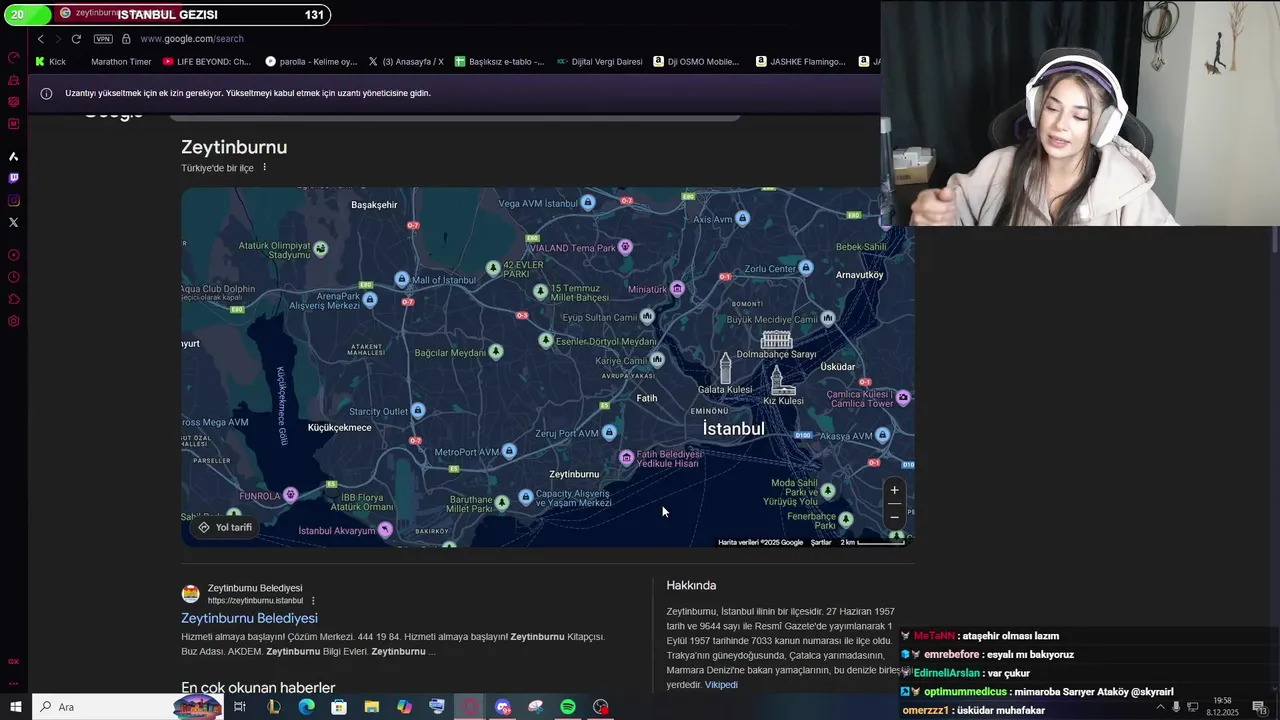Zoom out the map with minus button
The image size is (1280, 720).
pyautogui.click(x=894, y=516)
